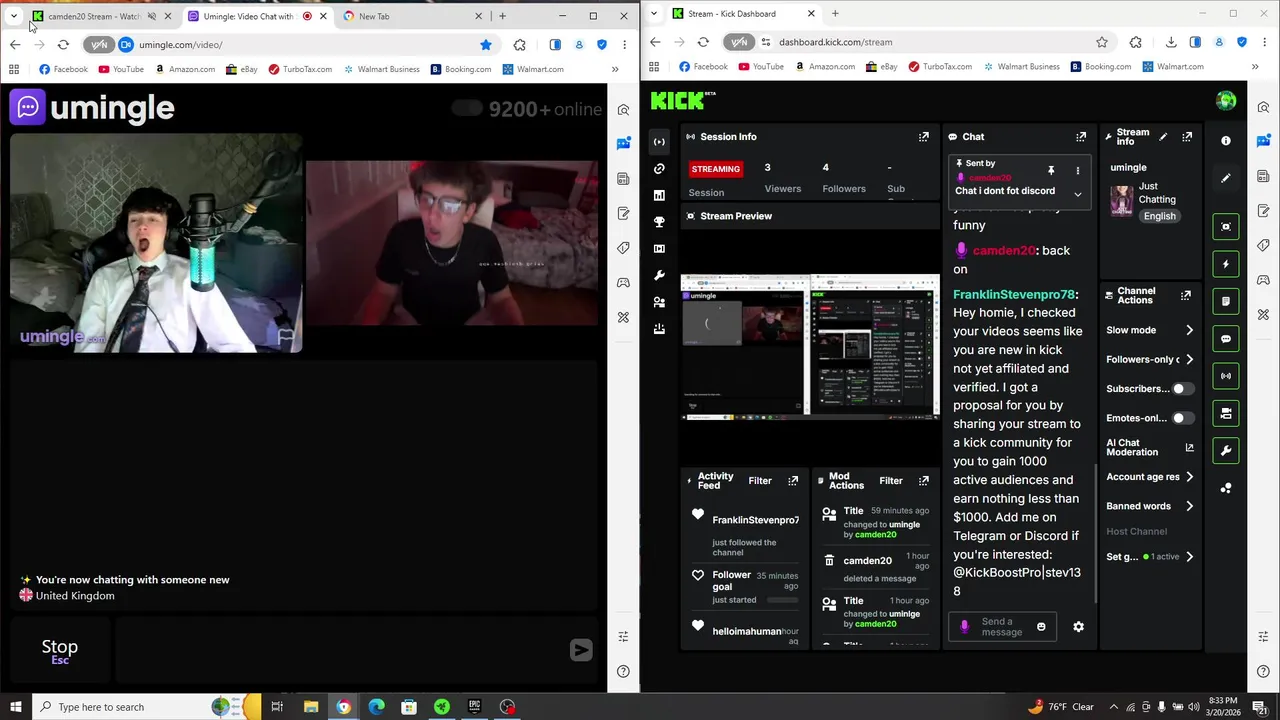Click the pencil edit icon in Stream info
Screen dimensions: 1280x720
(x=1163, y=137)
